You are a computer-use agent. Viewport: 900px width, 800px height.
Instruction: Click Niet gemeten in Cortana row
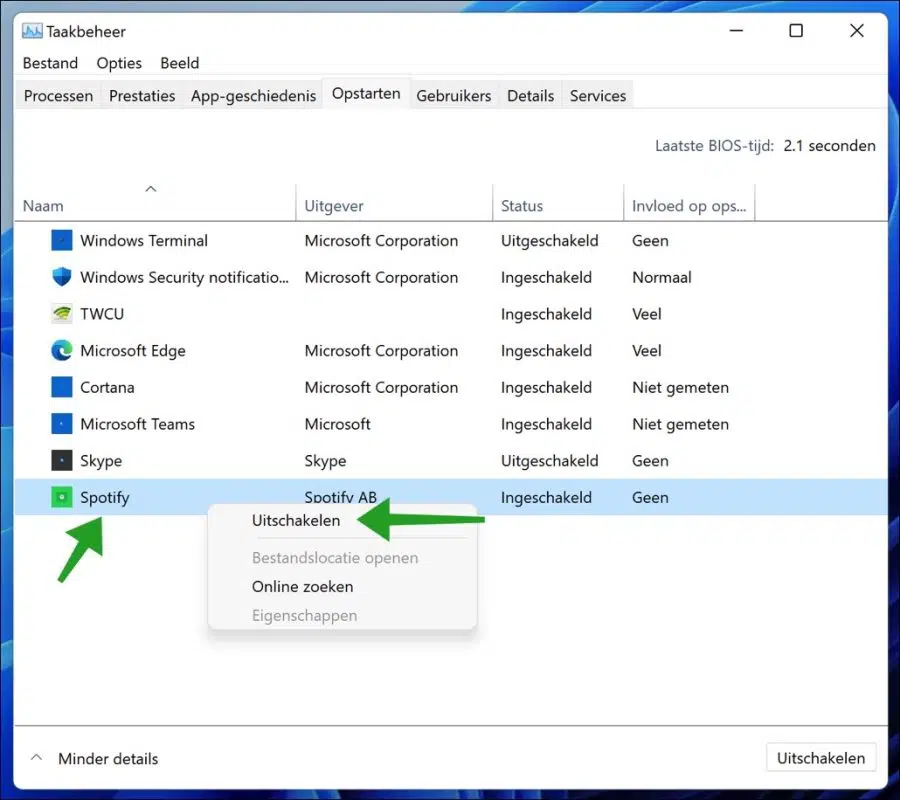(680, 387)
